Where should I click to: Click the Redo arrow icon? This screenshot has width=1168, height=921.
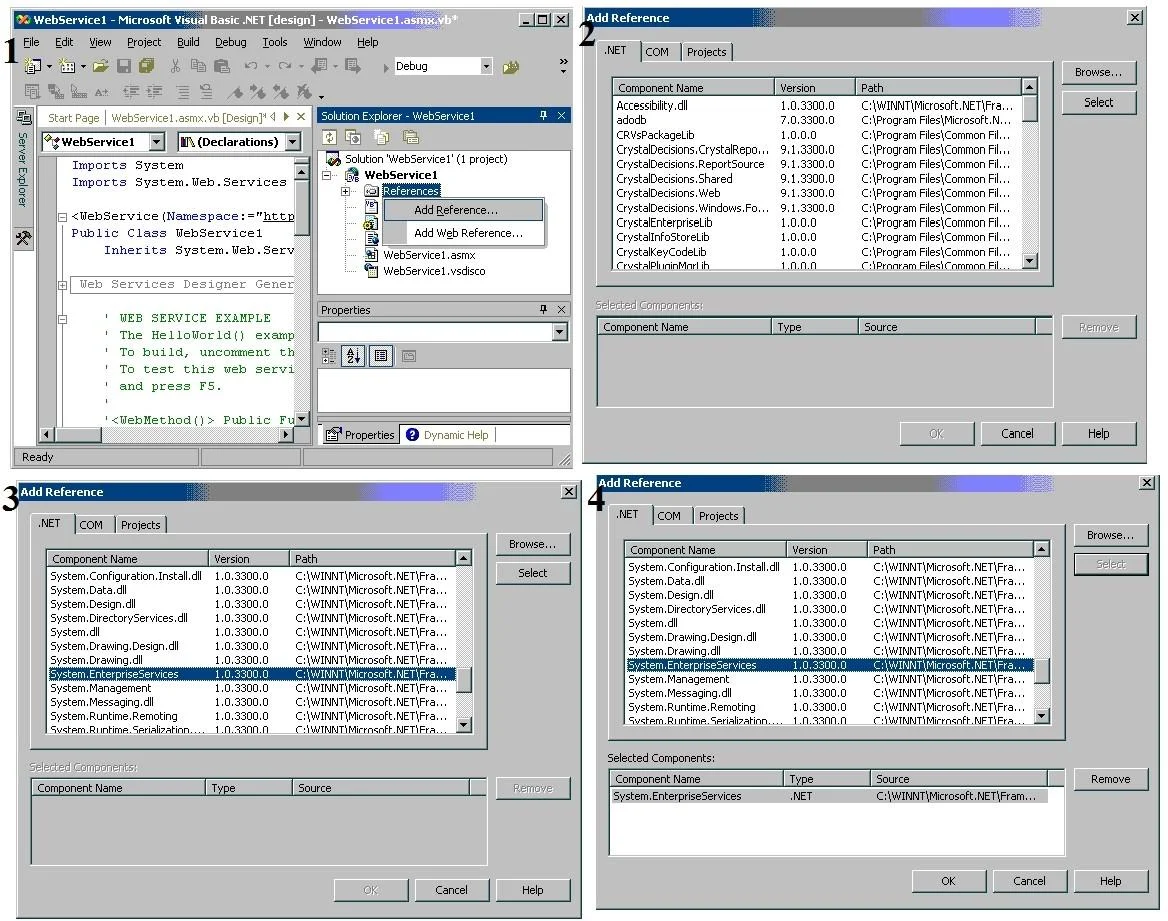coord(285,66)
